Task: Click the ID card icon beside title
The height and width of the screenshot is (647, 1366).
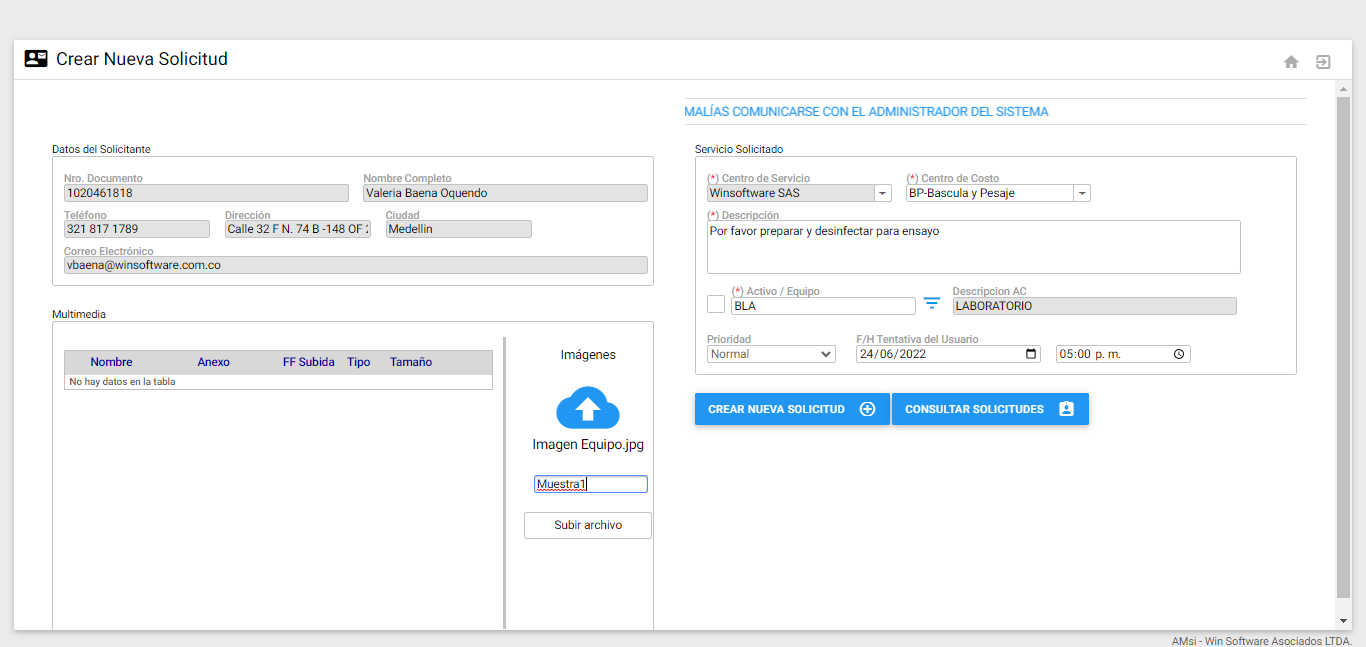Action: 36,59
